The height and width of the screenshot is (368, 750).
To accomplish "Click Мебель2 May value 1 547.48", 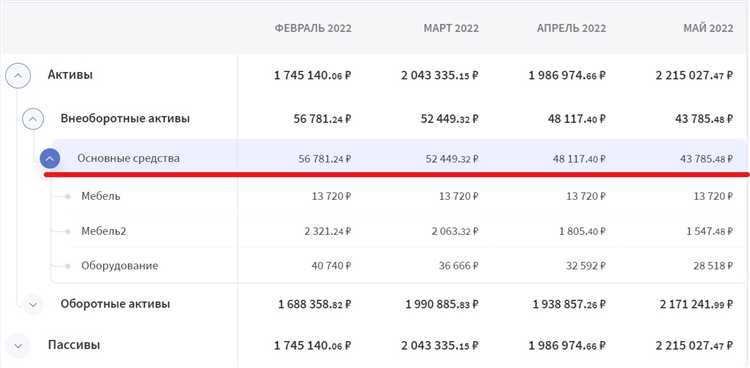I will click(710, 231).
